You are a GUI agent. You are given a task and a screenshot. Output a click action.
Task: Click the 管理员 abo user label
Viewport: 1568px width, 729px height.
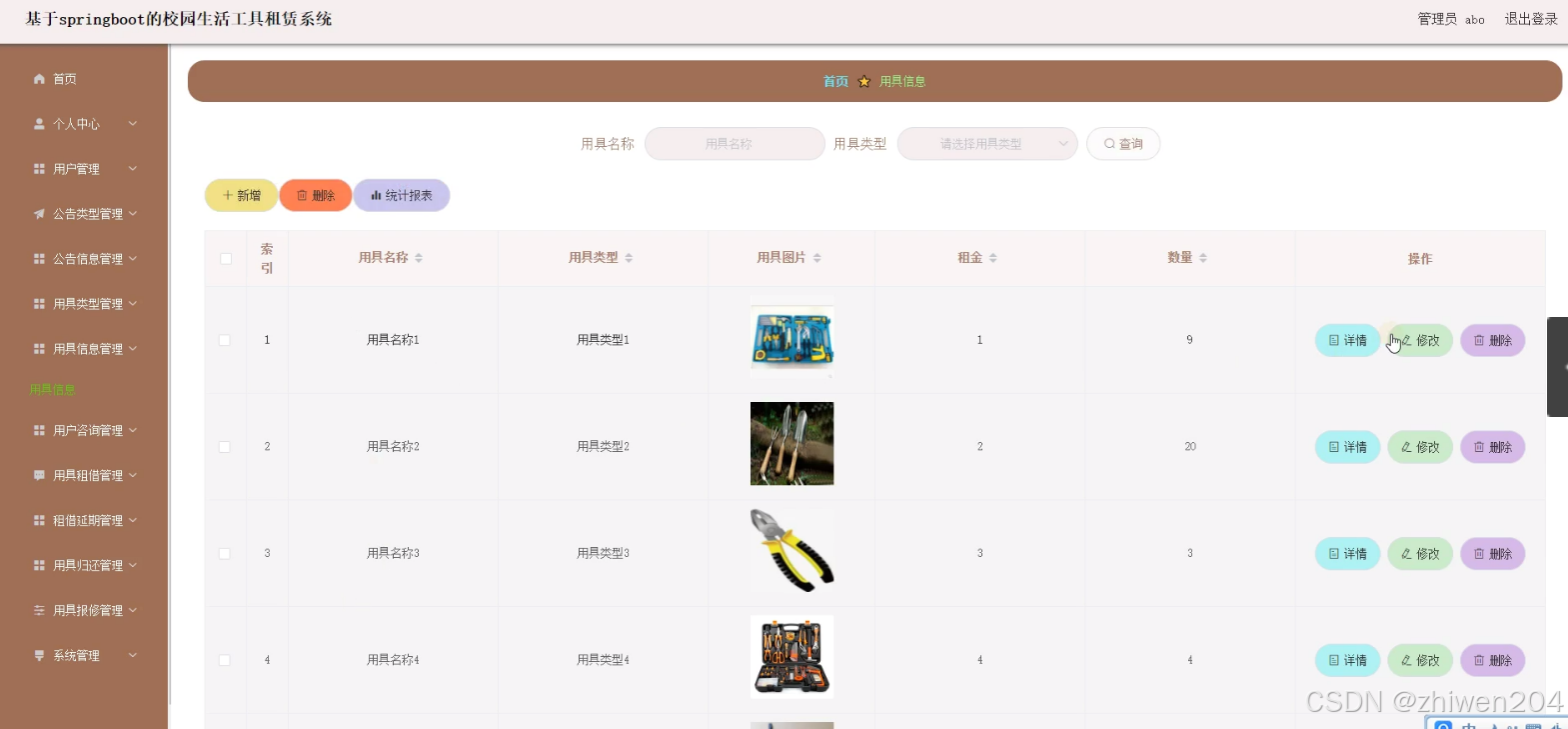(x=1450, y=19)
